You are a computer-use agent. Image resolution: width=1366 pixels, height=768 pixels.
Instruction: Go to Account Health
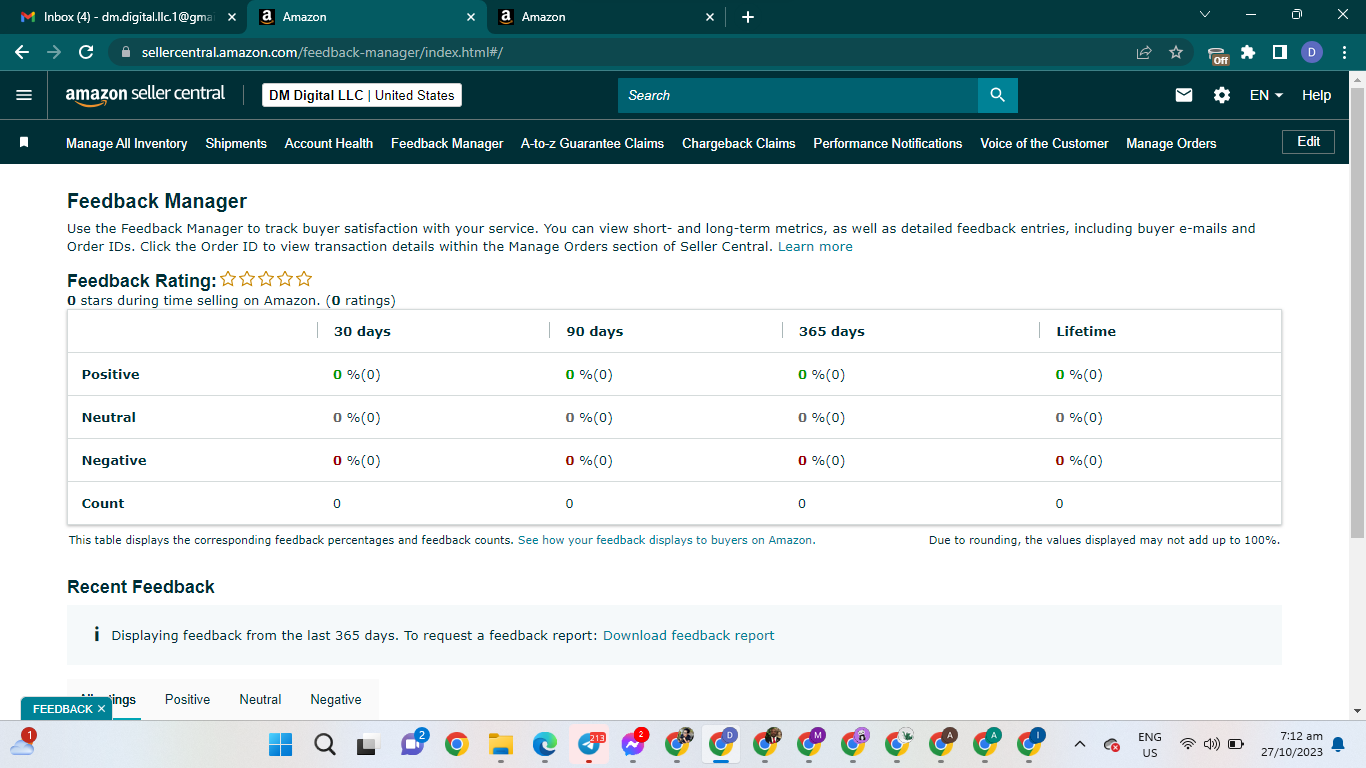pos(329,143)
